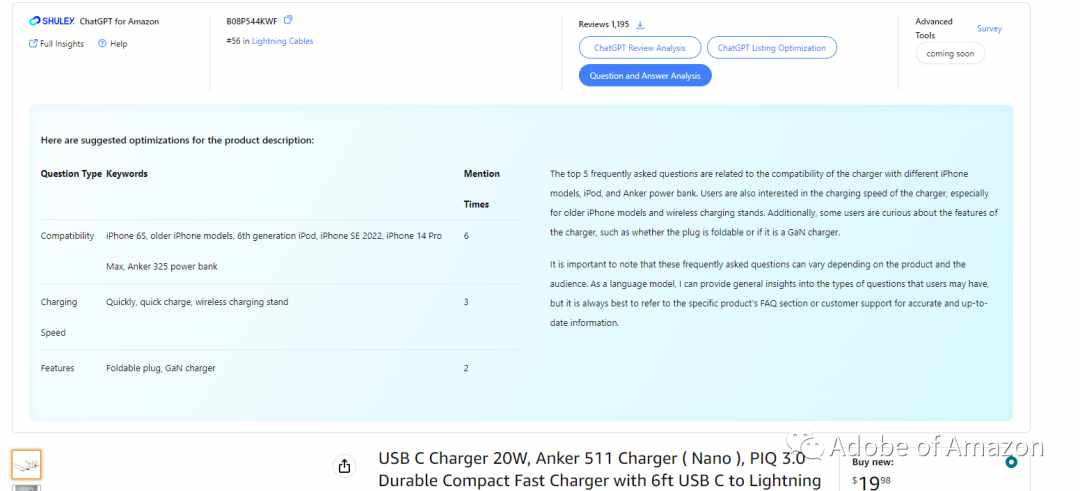Image resolution: width=1080 pixels, height=491 pixels.
Task: Click the coming soon button
Action: 950,54
